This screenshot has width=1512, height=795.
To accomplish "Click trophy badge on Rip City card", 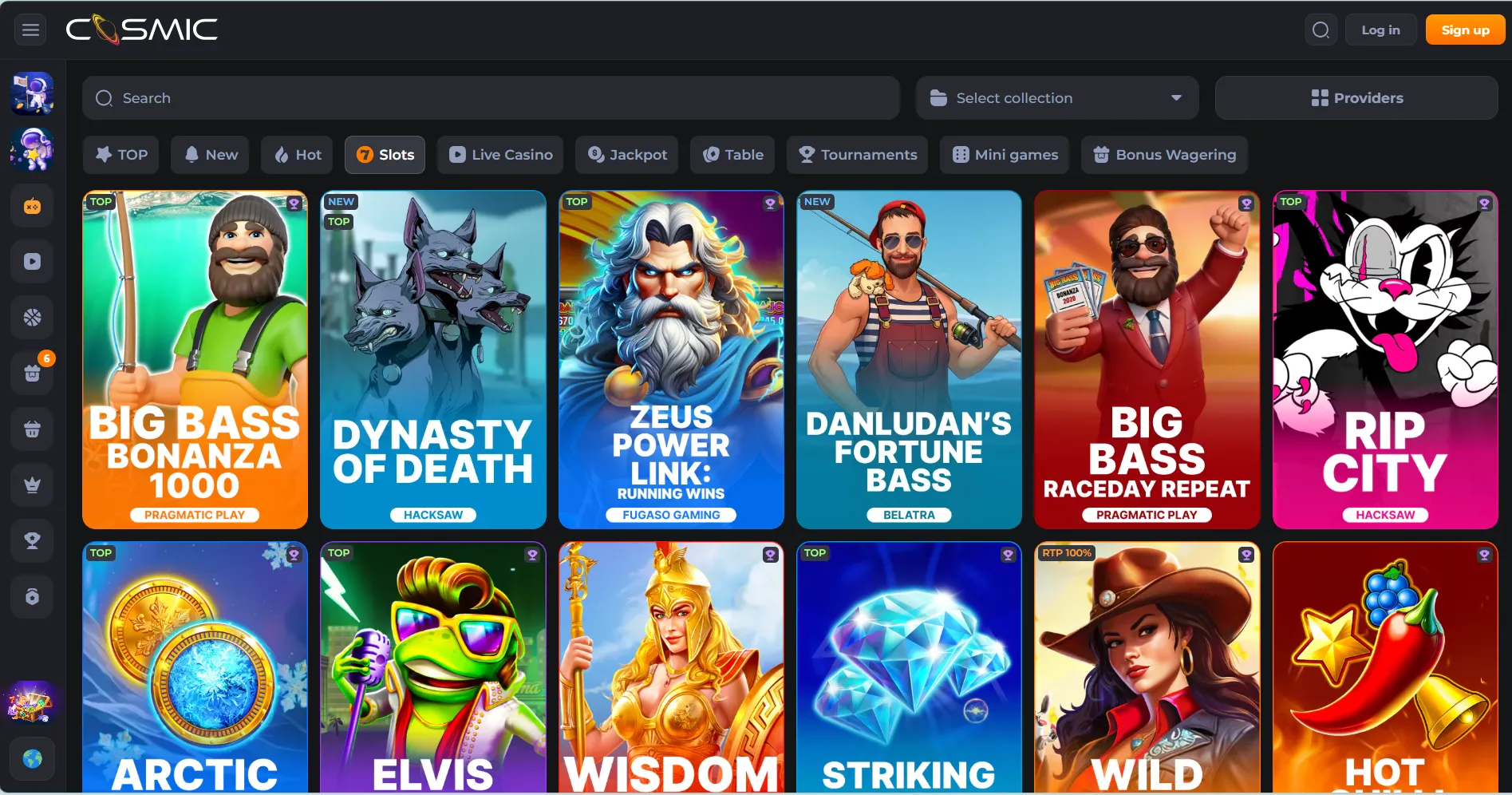I will (x=1484, y=204).
